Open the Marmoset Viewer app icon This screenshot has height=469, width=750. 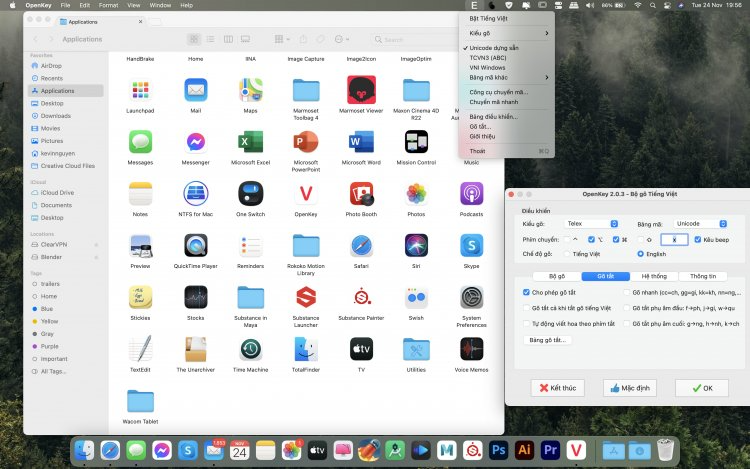pyautogui.click(x=361, y=89)
